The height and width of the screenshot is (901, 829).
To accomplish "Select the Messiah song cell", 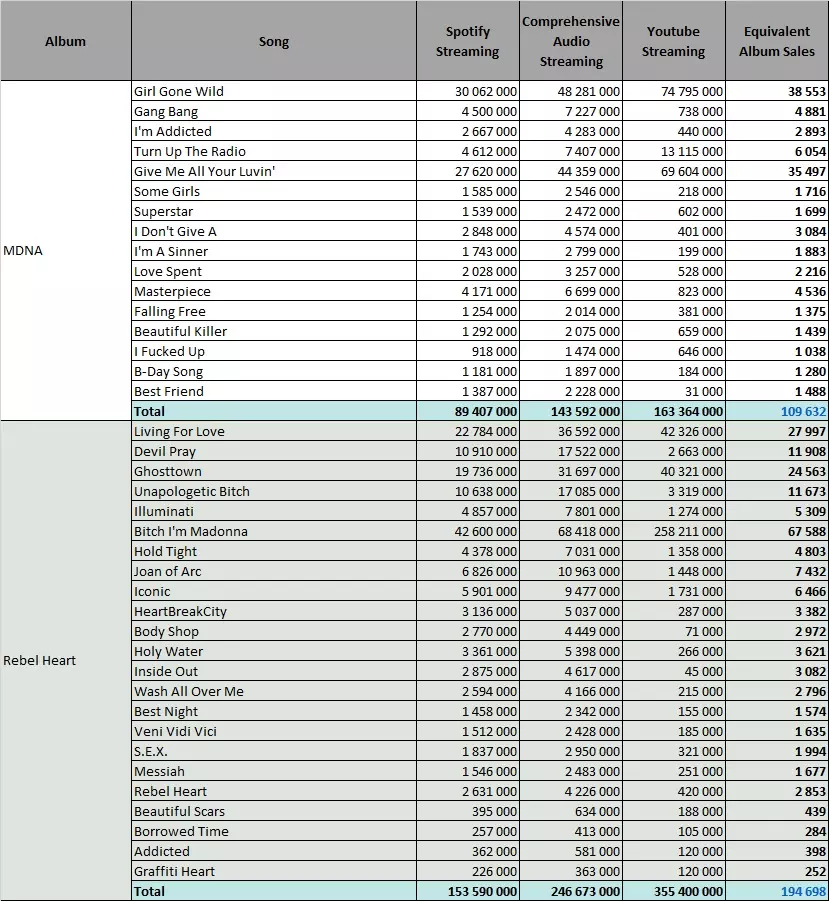I will click(x=273, y=771).
